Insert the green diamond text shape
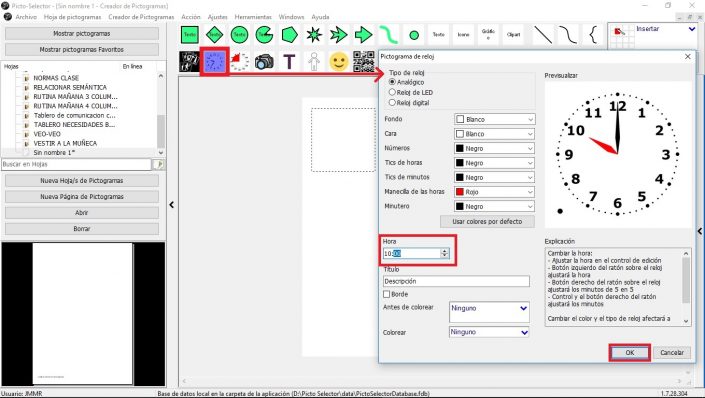The height and width of the screenshot is (398, 705). pos(214,35)
